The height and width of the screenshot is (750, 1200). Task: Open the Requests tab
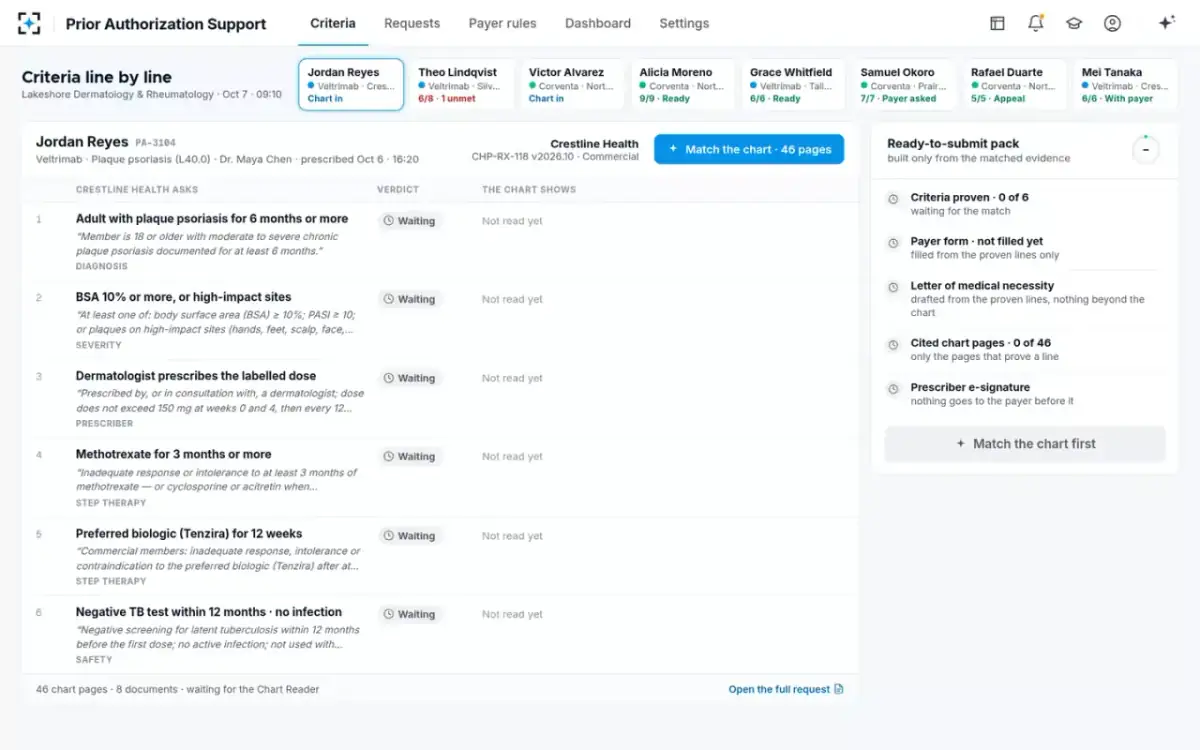(412, 23)
